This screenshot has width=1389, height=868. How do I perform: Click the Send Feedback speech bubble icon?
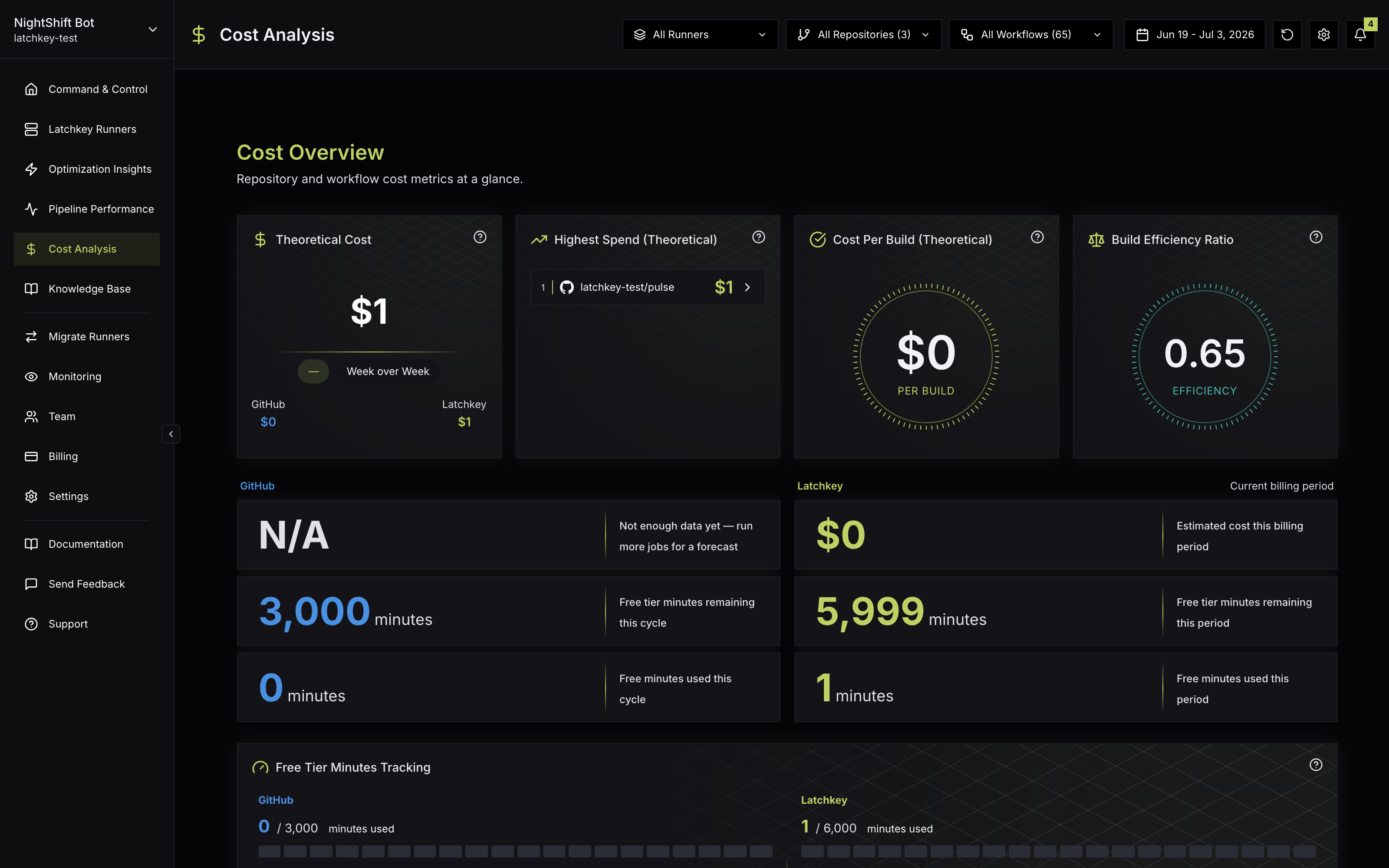tap(31, 584)
